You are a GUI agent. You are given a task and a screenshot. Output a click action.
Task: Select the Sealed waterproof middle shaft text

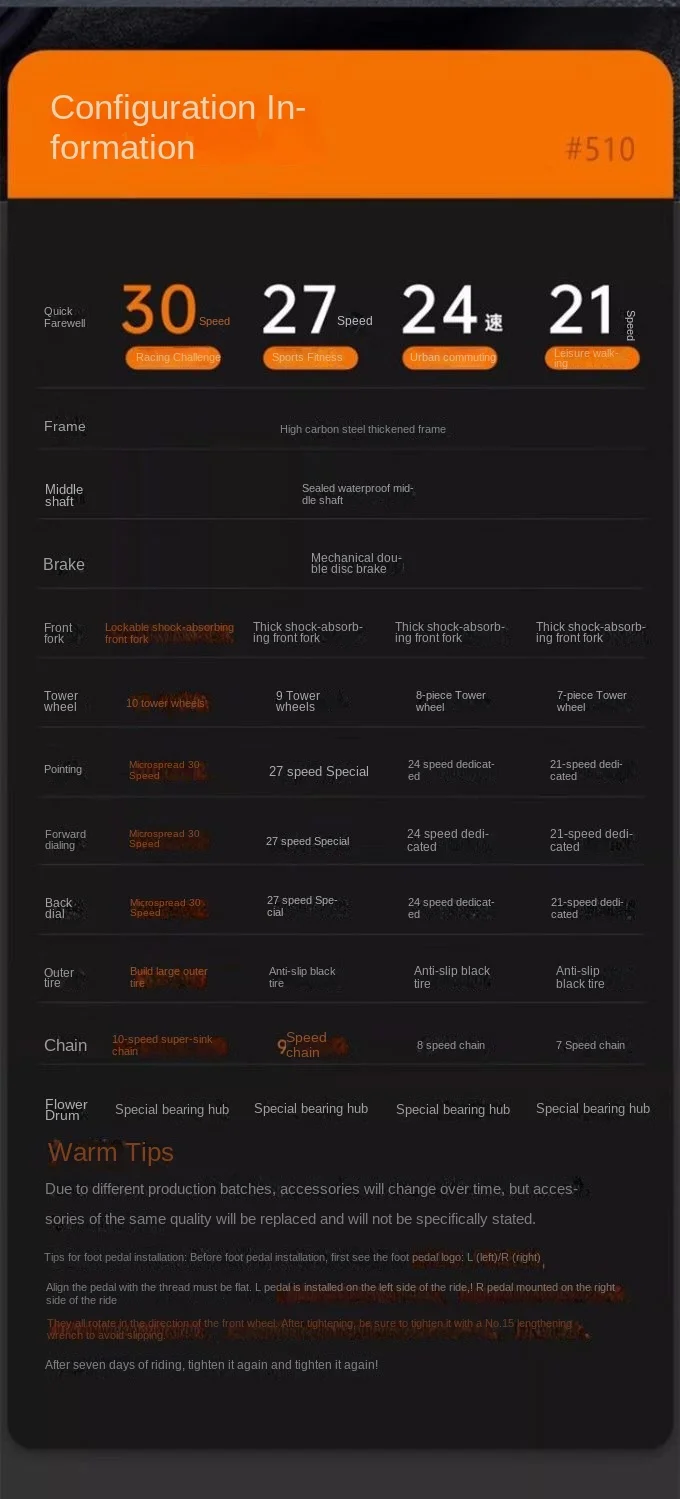click(x=357, y=494)
